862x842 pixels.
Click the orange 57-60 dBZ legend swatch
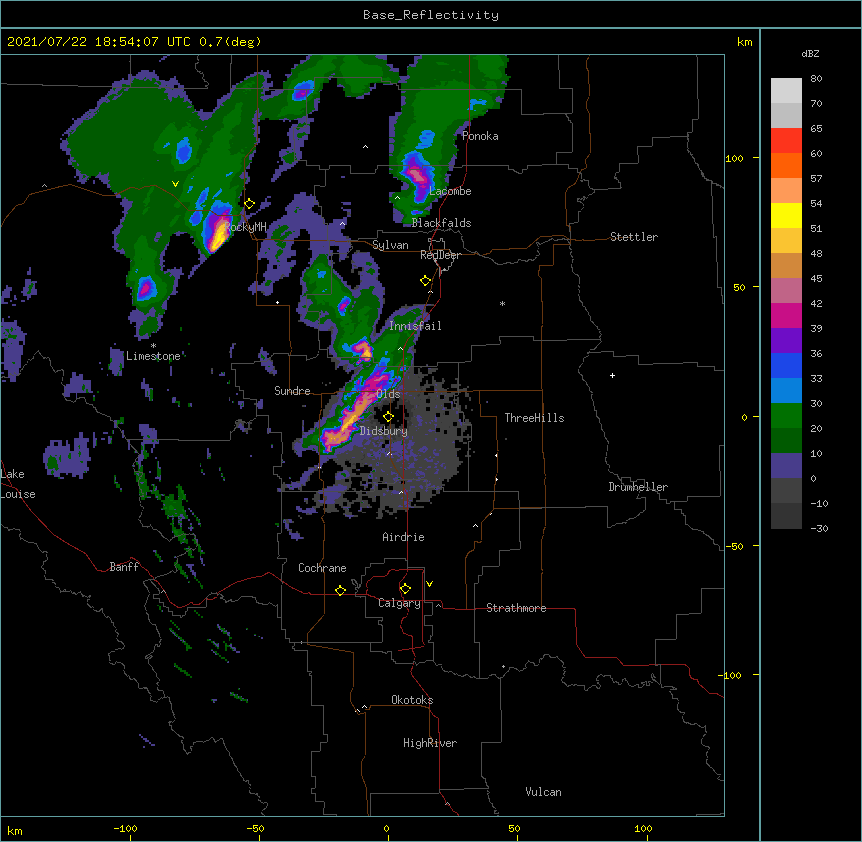pos(786,166)
